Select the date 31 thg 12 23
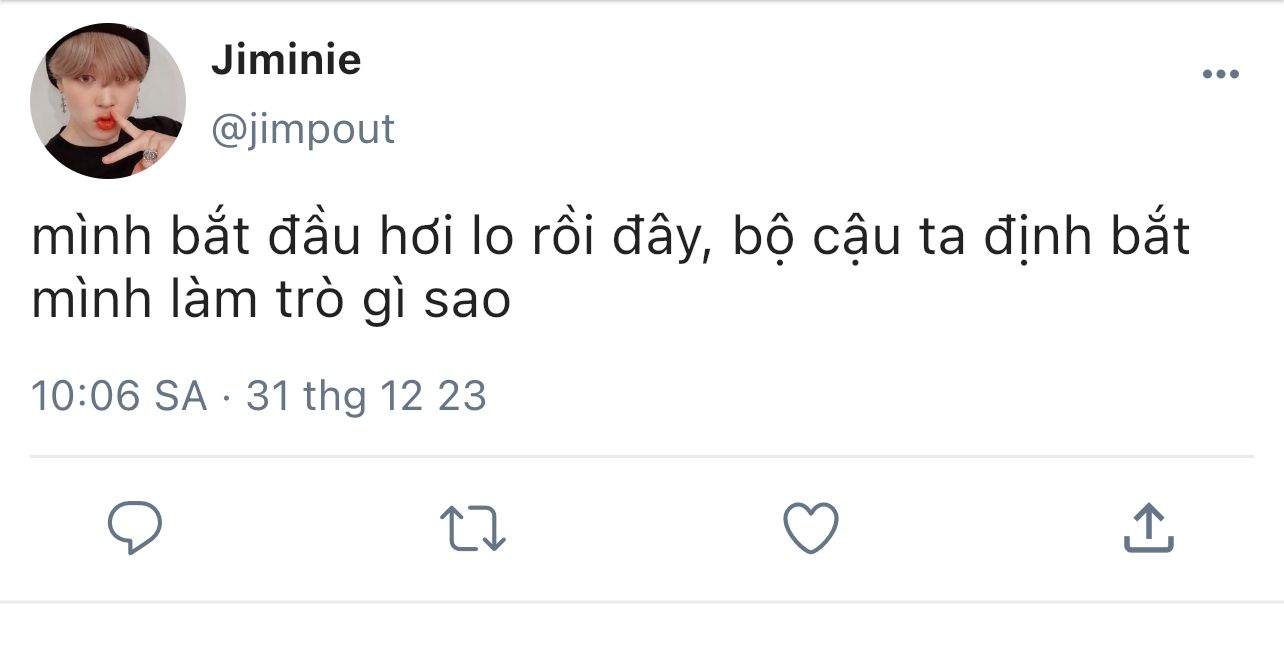 tap(366, 397)
